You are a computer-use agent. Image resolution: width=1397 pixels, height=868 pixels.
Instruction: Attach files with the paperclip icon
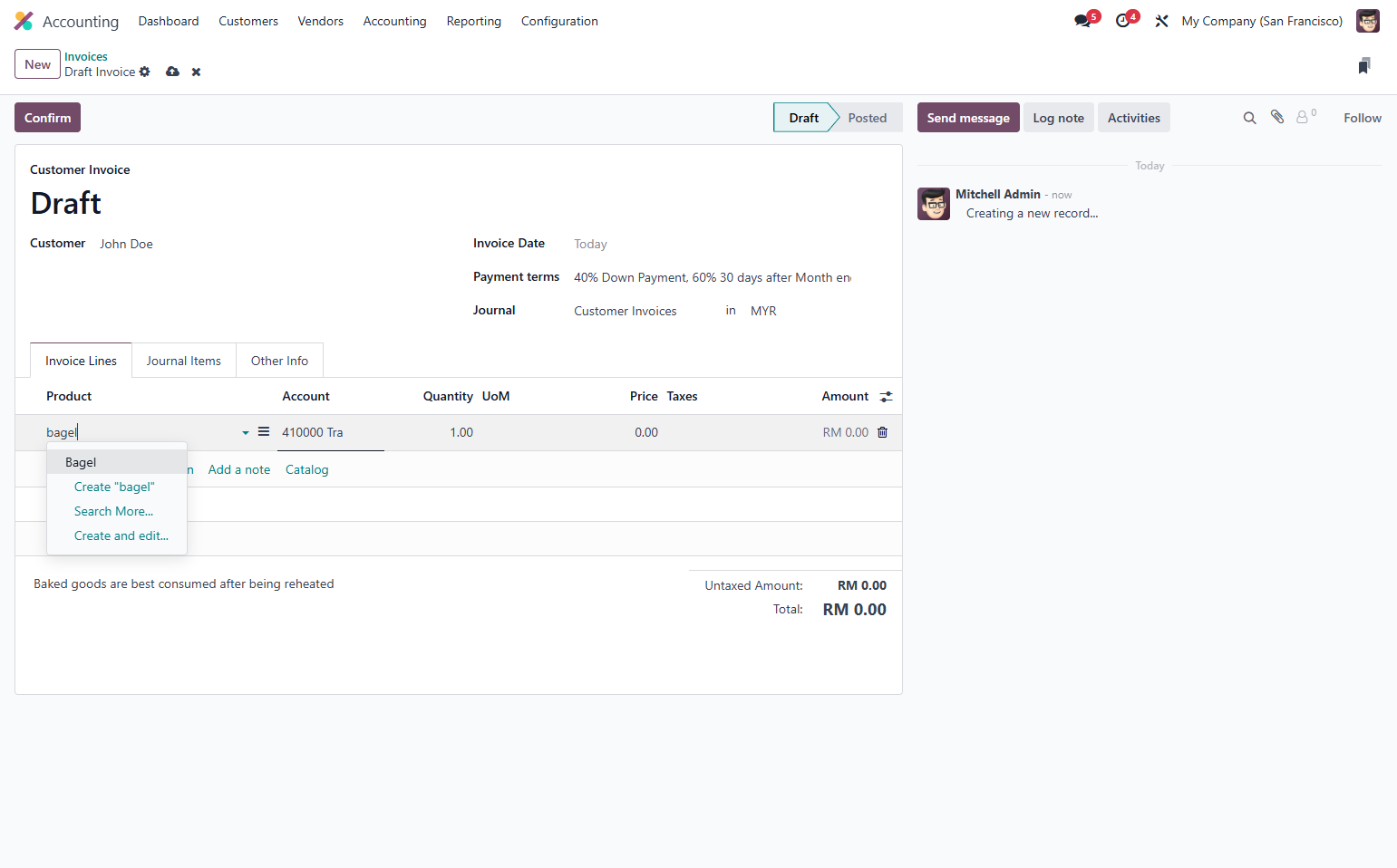click(x=1277, y=117)
